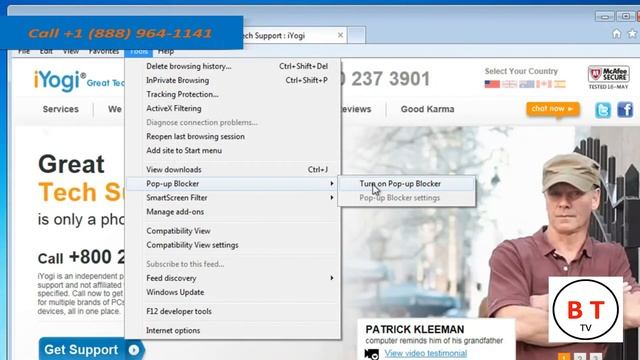The height and width of the screenshot is (360, 640).
Task: Open Tracking Protection menu item
Action: (x=233, y=94)
